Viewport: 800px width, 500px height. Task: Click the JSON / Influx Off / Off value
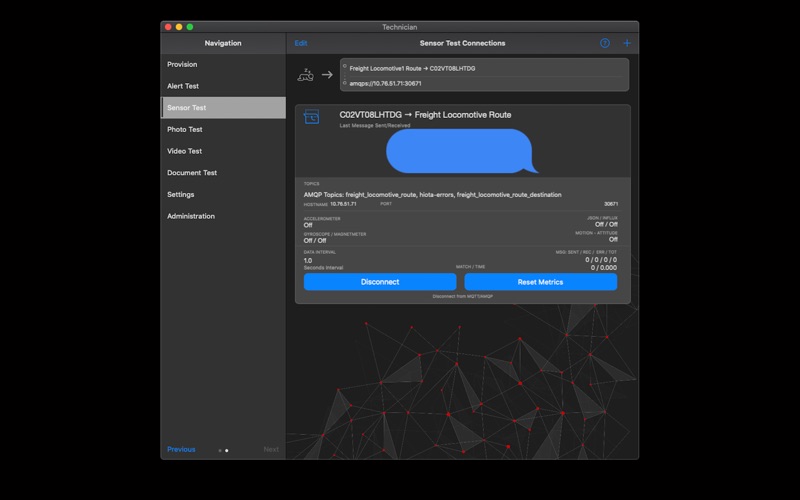[x=606, y=224]
